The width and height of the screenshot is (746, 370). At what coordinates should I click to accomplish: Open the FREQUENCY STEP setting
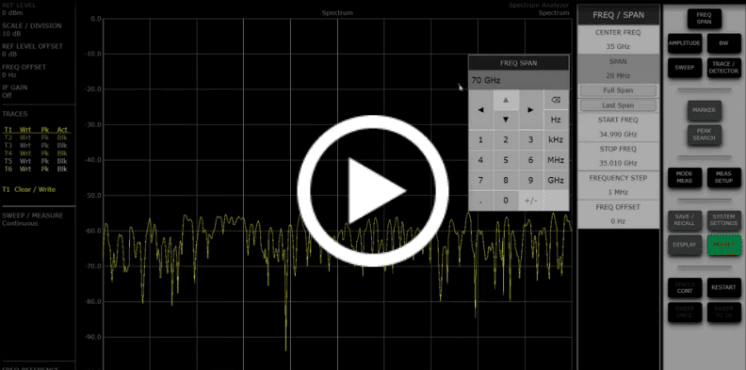coord(618,185)
